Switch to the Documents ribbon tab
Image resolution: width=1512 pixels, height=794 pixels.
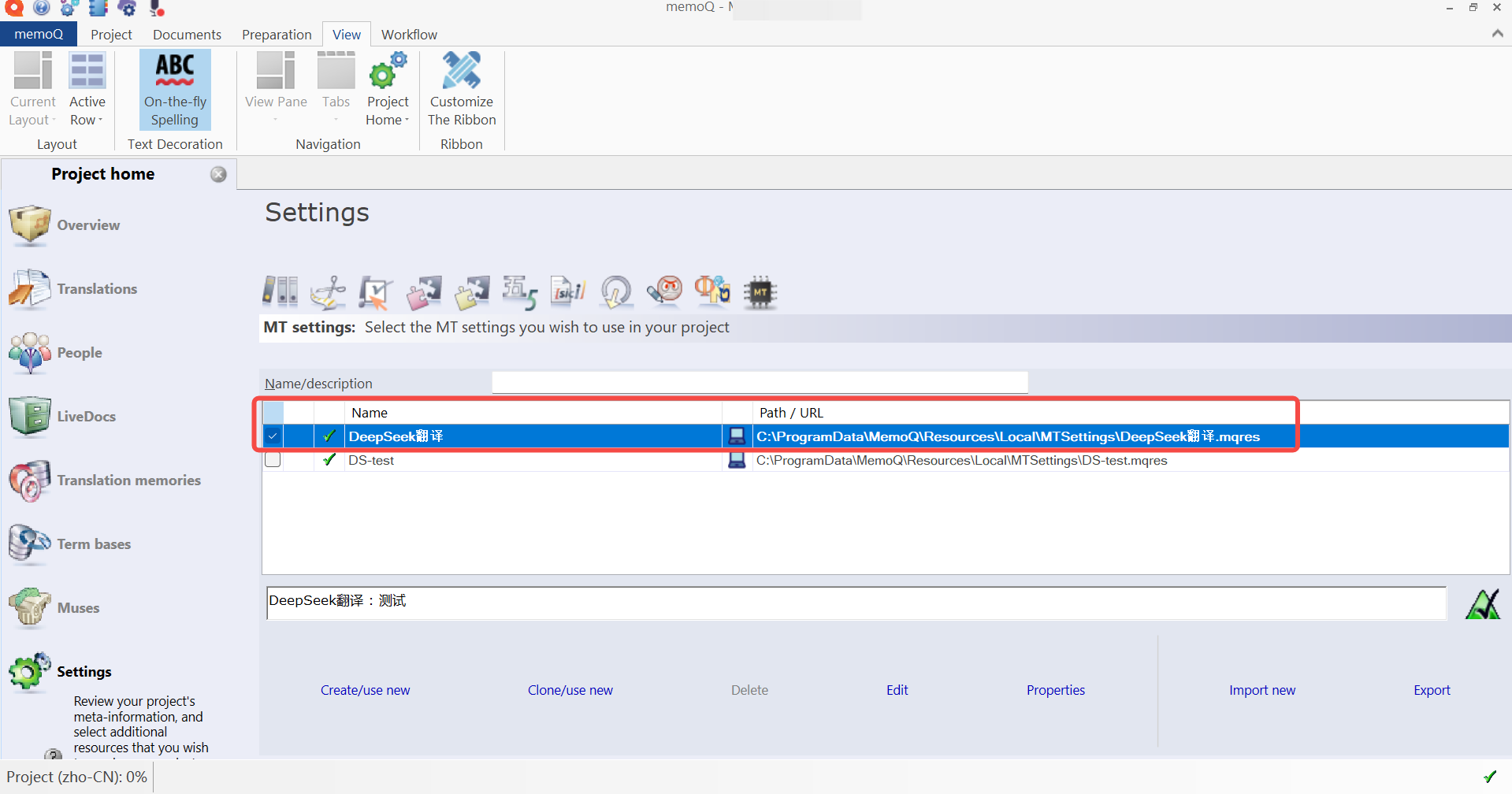(x=187, y=34)
